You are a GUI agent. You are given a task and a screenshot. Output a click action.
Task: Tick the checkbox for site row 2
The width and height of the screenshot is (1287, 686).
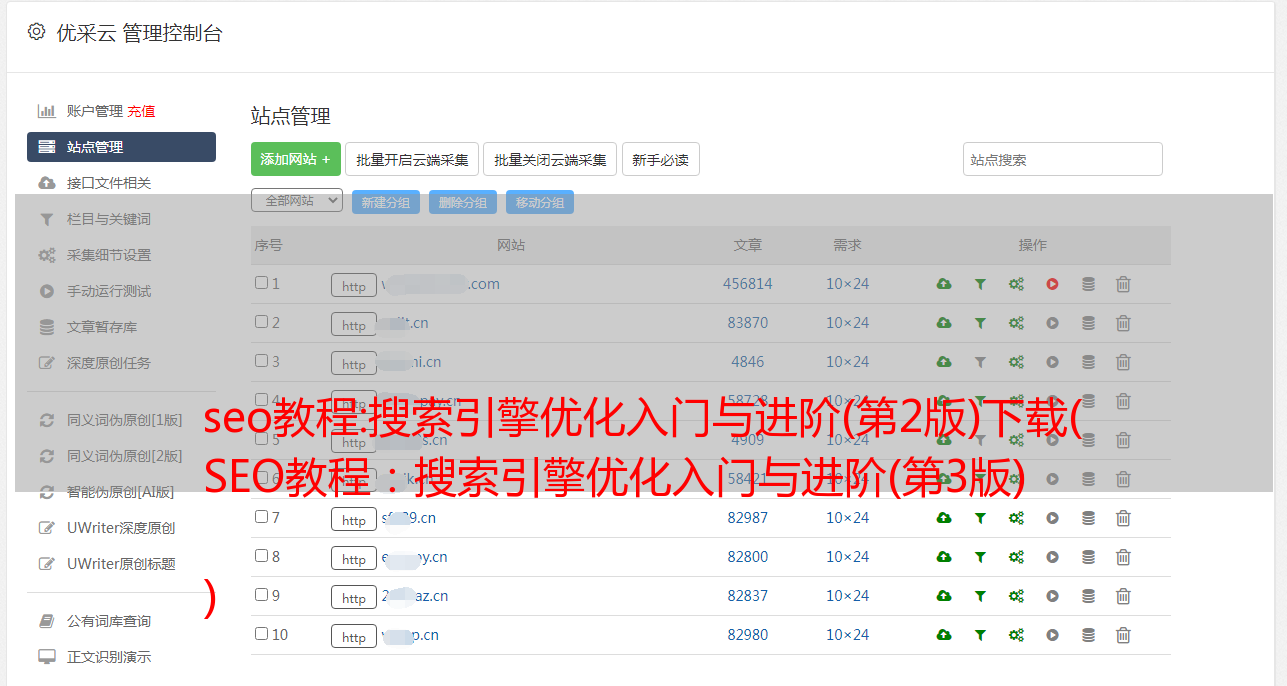click(x=261, y=322)
